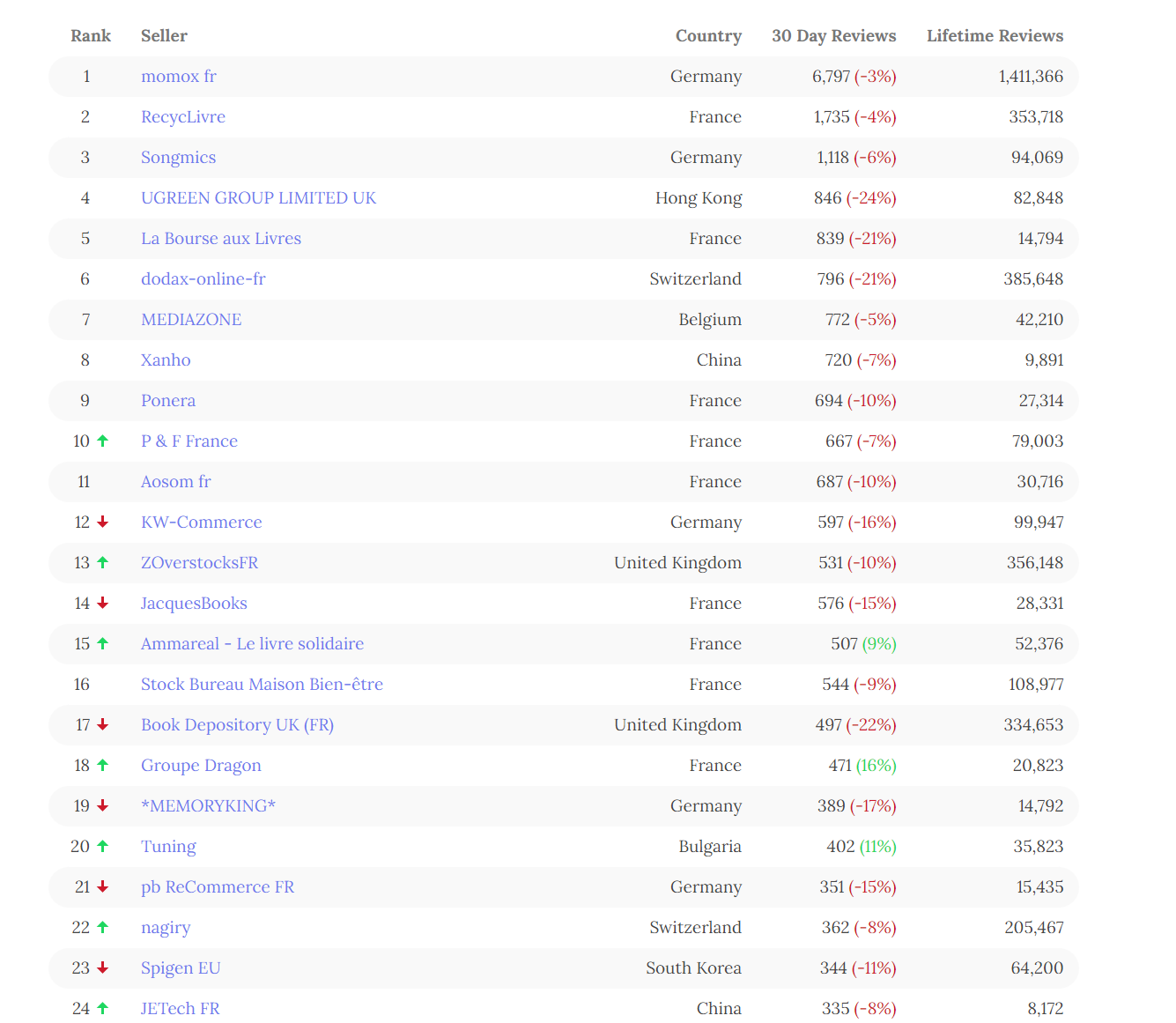1176x1023 pixels.
Task: Open KW-Commerce seller page
Action: point(201,523)
